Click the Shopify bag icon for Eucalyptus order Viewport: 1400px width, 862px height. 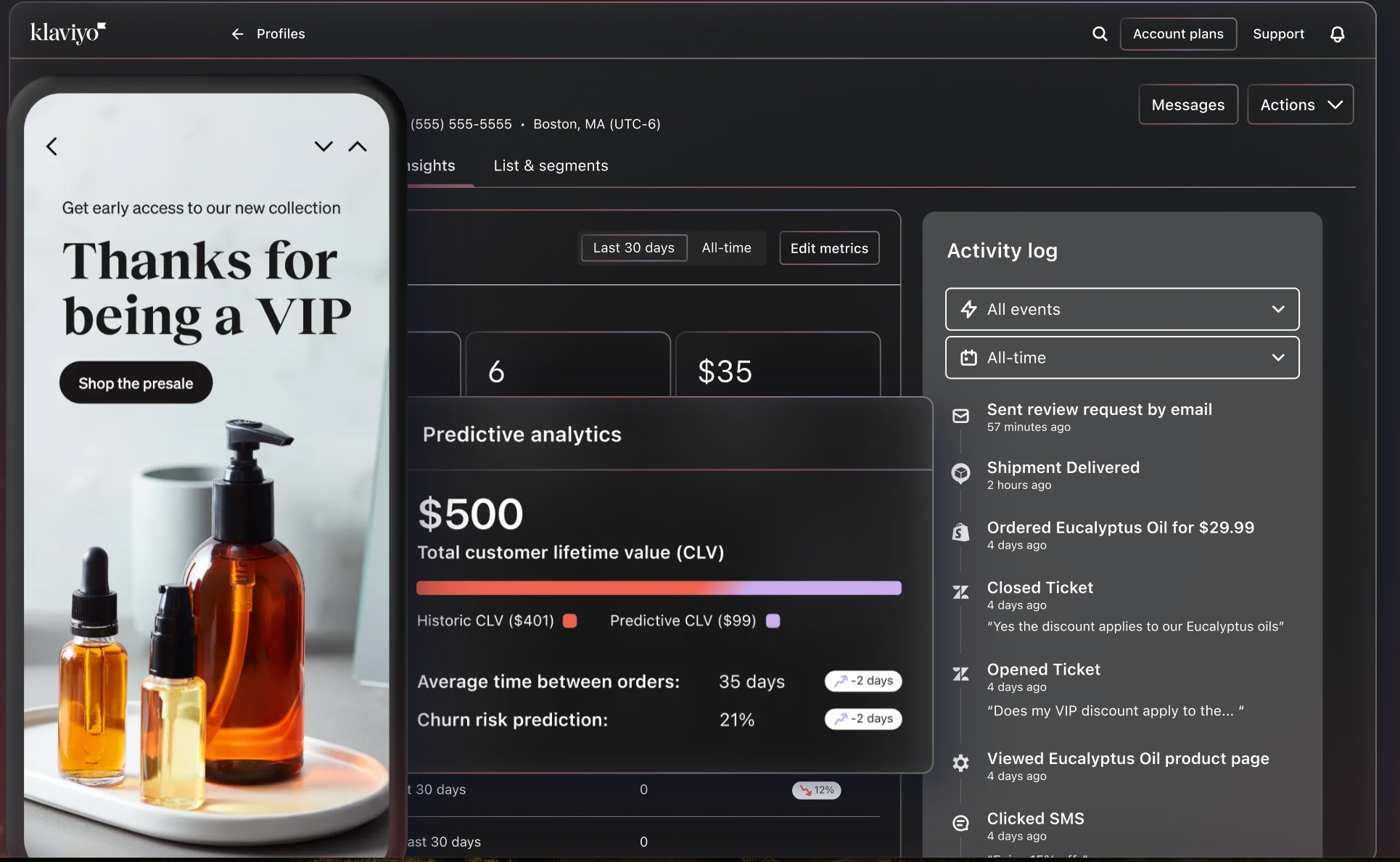click(960, 533)
